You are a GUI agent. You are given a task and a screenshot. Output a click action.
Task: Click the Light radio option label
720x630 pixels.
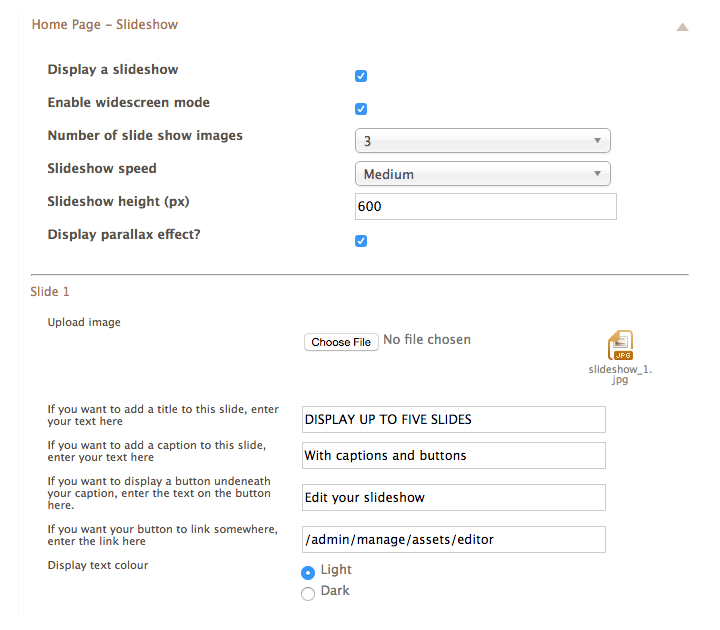coord(336,570)
